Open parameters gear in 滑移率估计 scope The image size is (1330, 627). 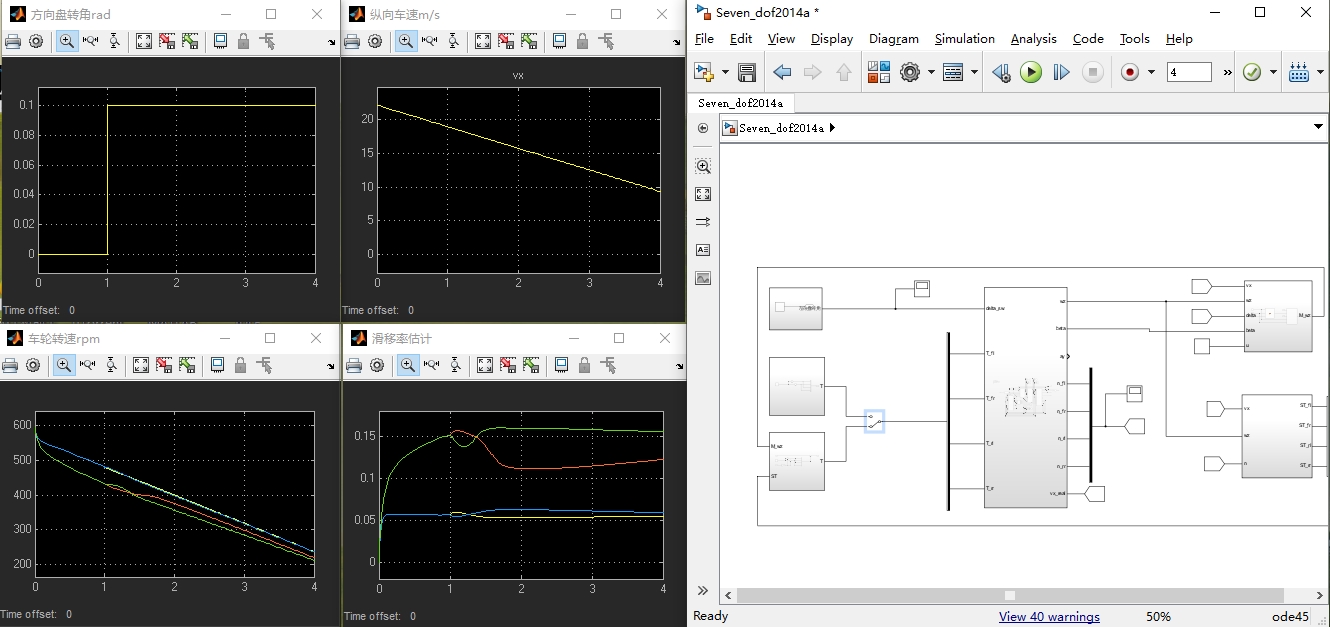[377, 365]
